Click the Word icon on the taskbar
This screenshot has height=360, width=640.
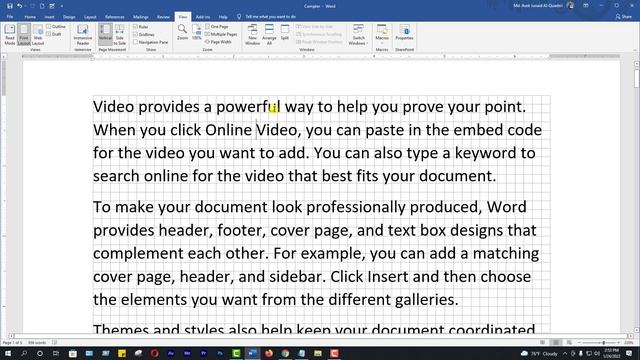(252, 353)
